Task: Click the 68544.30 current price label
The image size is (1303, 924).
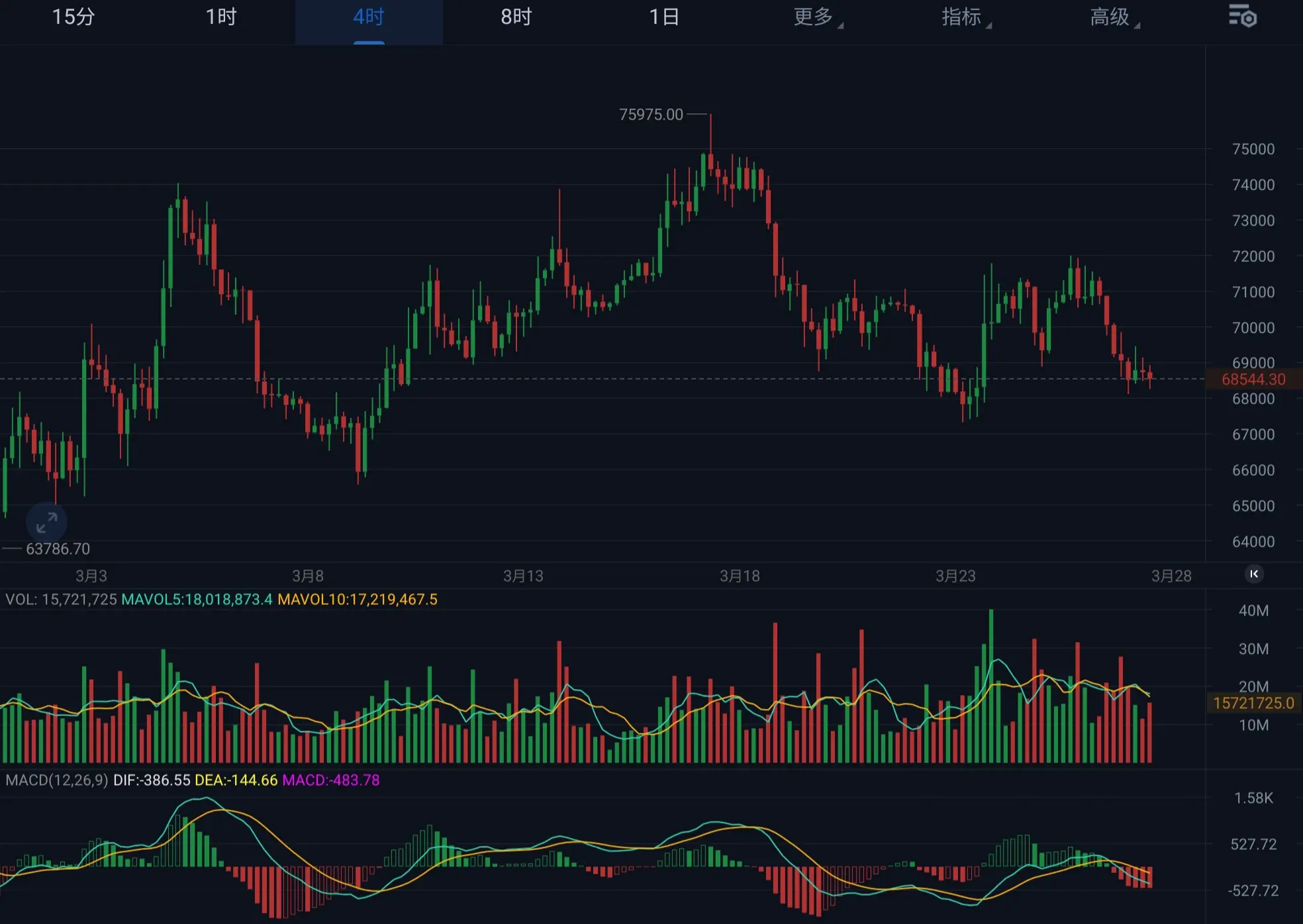Action: click(1253, 379)
